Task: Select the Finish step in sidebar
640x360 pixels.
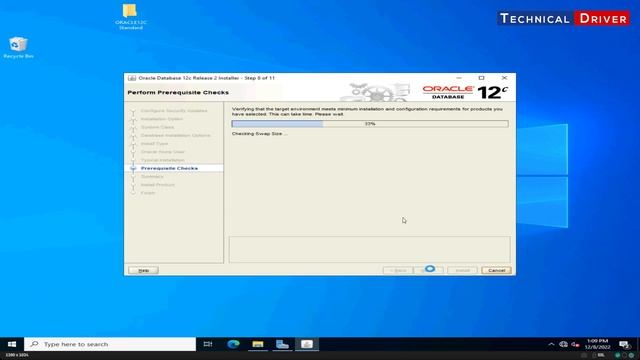Action: 148,193
